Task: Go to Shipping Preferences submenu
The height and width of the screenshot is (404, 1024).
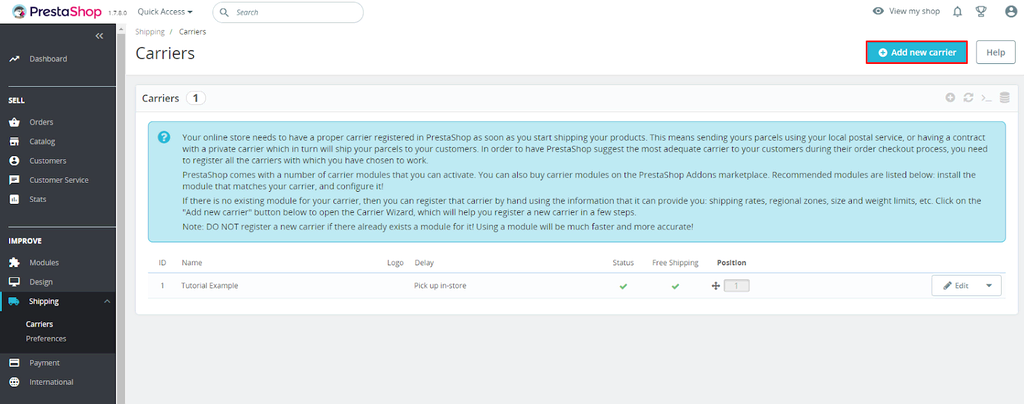Action: click(x=46, y=338)
